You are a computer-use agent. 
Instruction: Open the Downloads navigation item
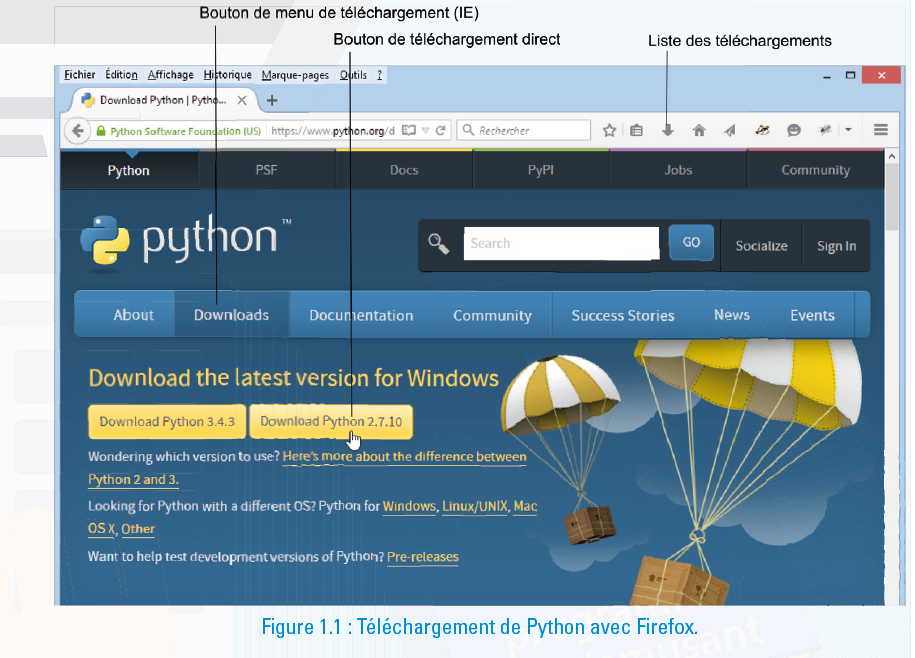pyautogui.click(x=232, y=315)
